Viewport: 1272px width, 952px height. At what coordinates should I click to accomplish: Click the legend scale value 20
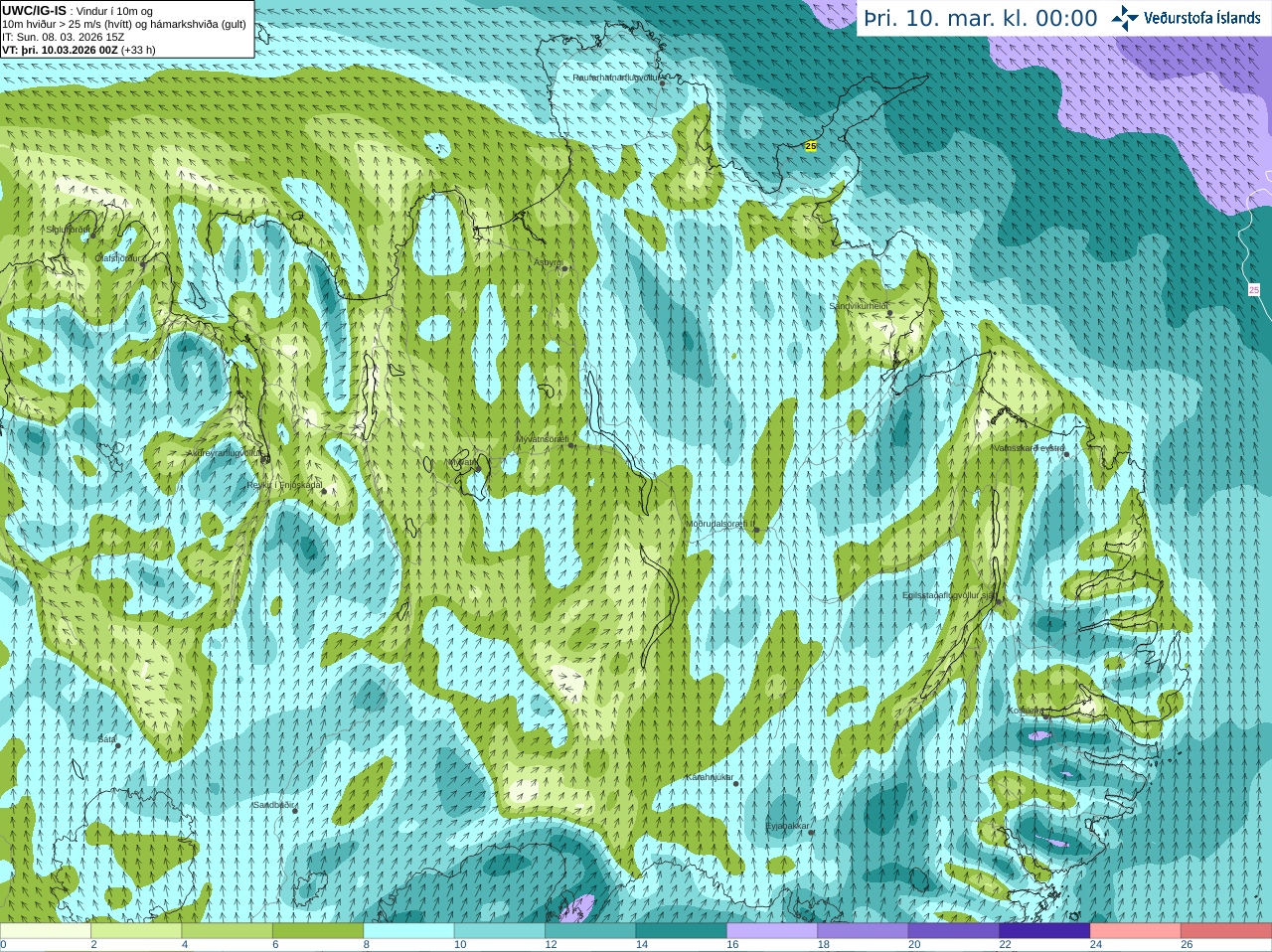914,945
